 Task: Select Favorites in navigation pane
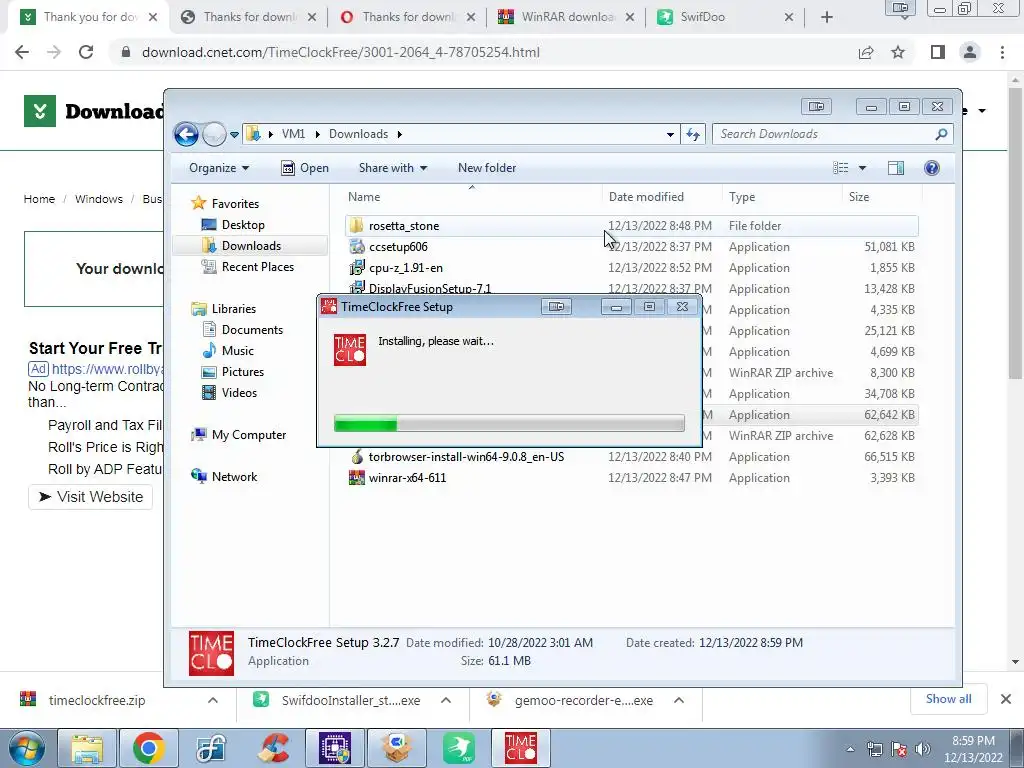(225, 204)
